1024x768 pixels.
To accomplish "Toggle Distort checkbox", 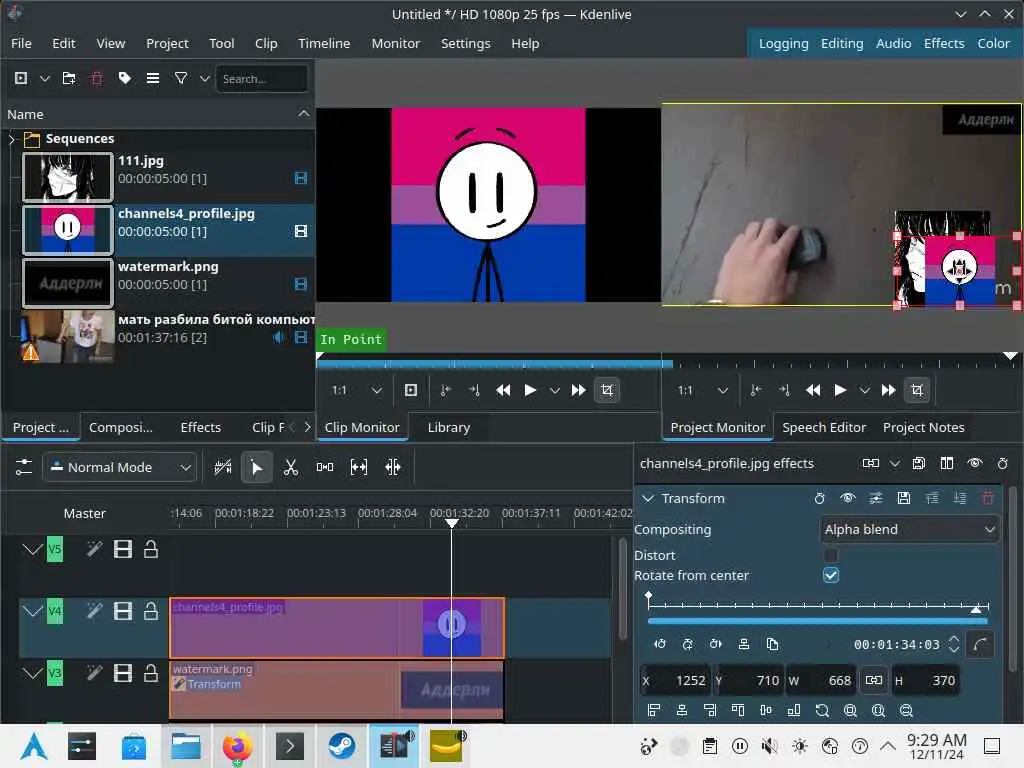I will pos(831,555).
